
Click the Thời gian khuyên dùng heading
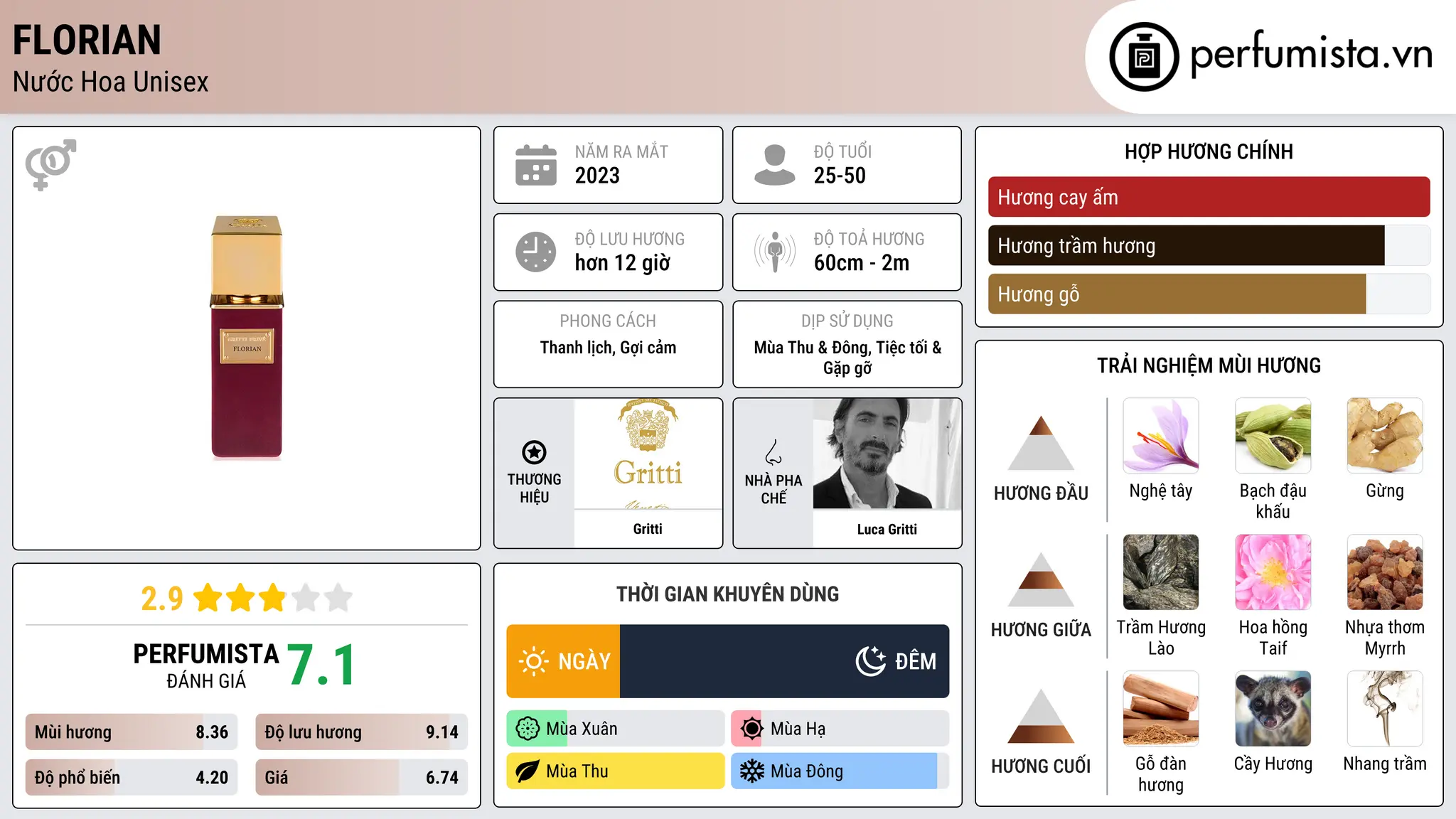pyautogui.click(x=727, y=594)
